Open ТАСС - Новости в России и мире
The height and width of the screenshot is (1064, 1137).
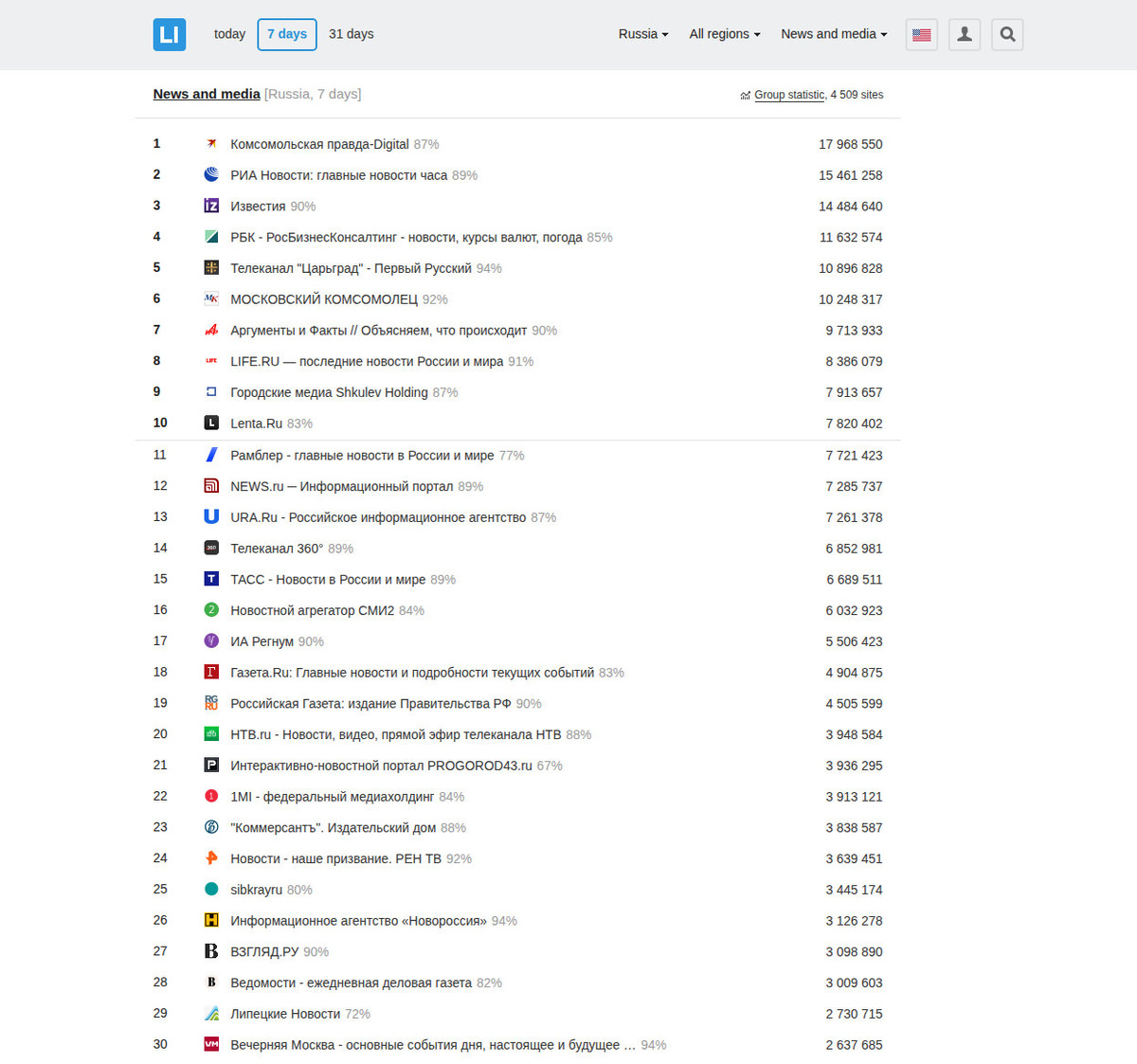click(x=328, y=579)
